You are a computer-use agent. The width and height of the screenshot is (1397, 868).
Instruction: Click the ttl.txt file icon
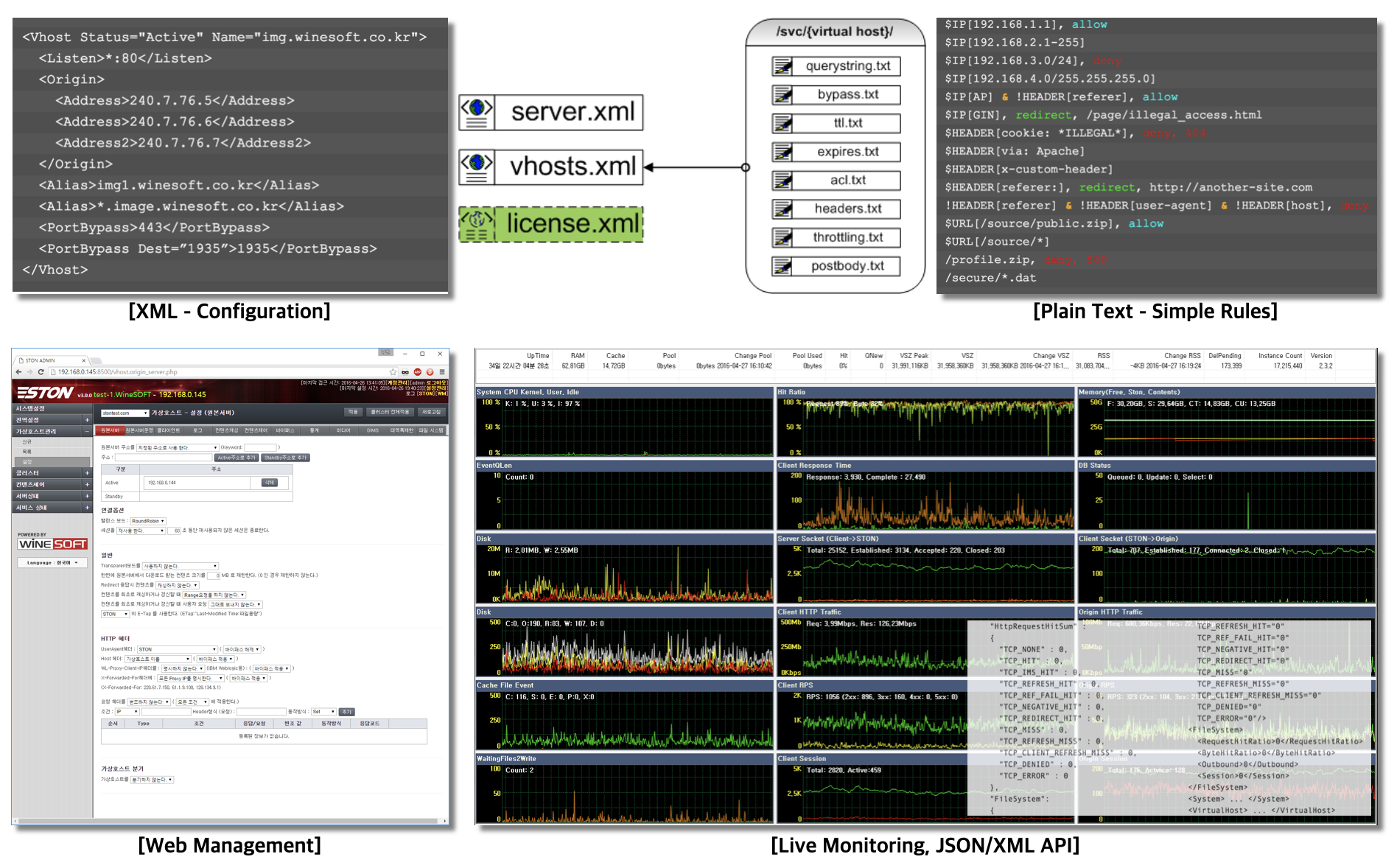pos(782,123)
